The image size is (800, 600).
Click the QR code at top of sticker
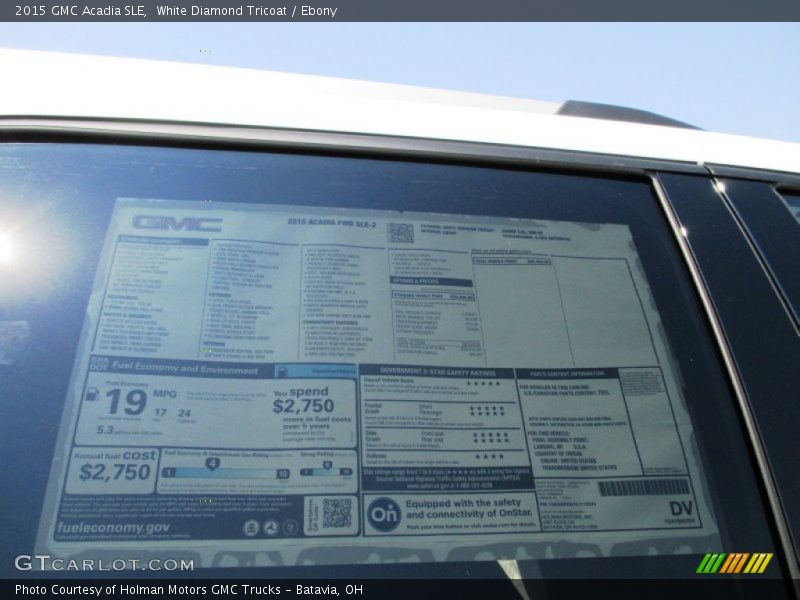tap(401, 232)
